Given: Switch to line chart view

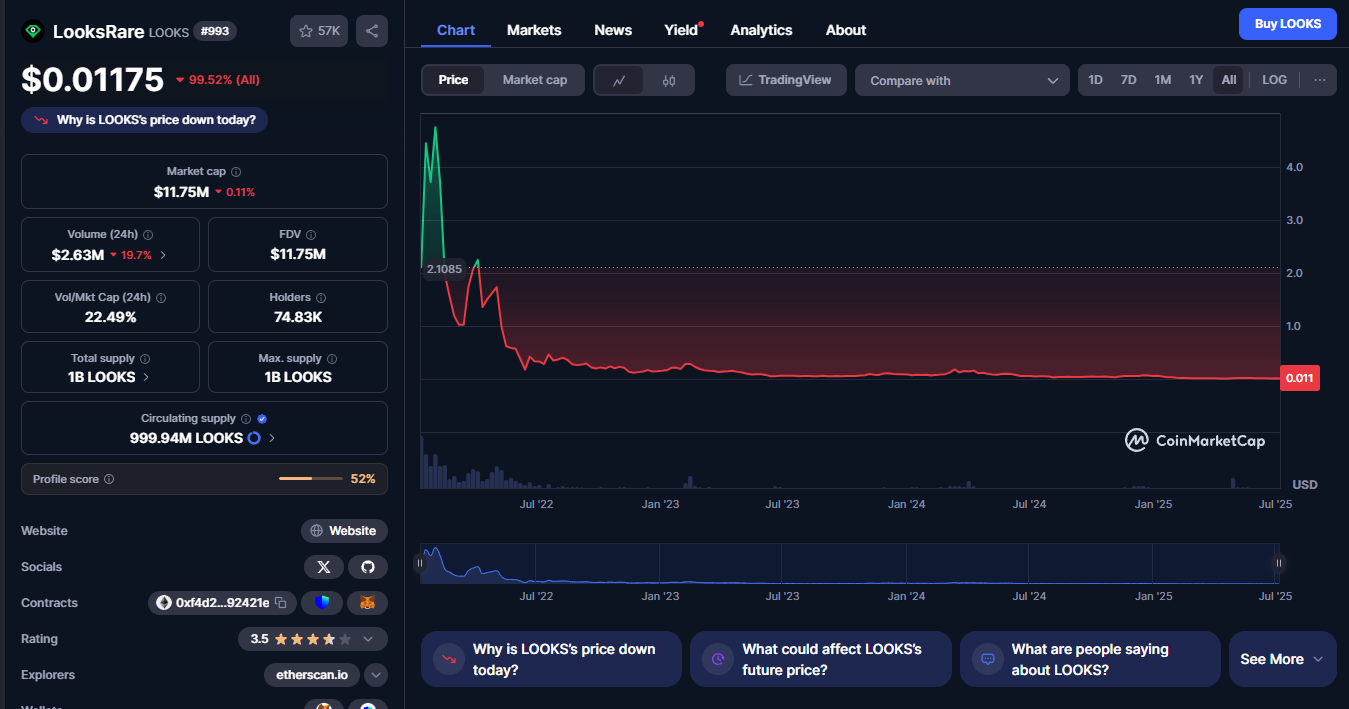Looking at the screenshot, I should pos(619,80).
